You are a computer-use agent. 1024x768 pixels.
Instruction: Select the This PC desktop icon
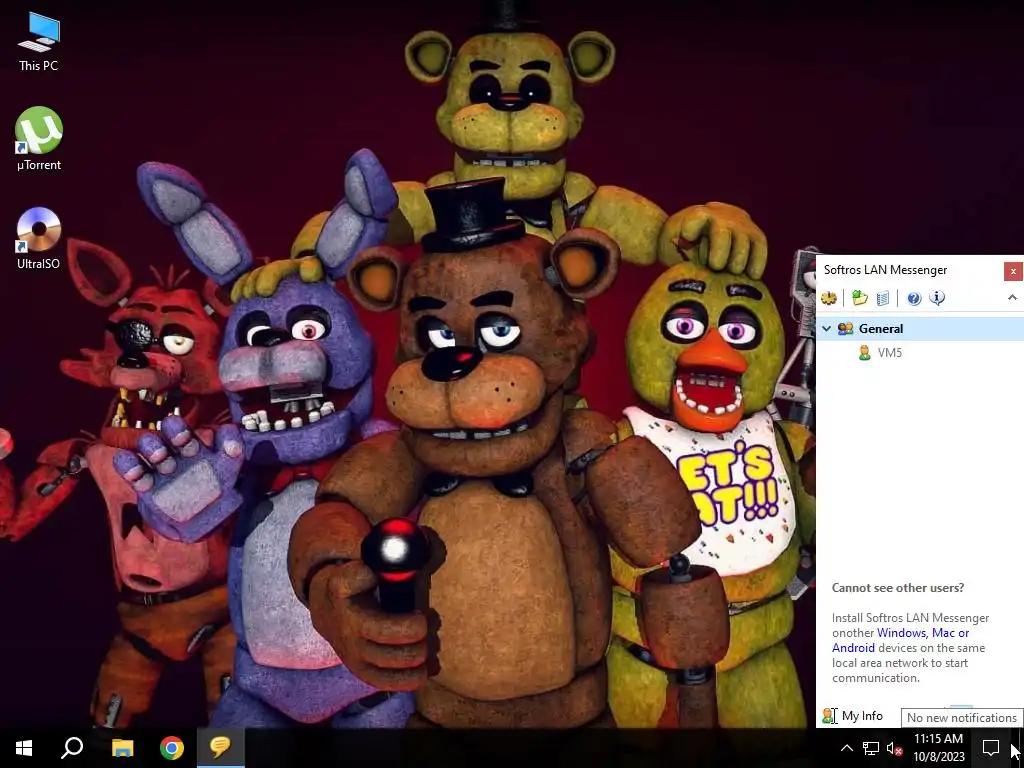point(39,42)
